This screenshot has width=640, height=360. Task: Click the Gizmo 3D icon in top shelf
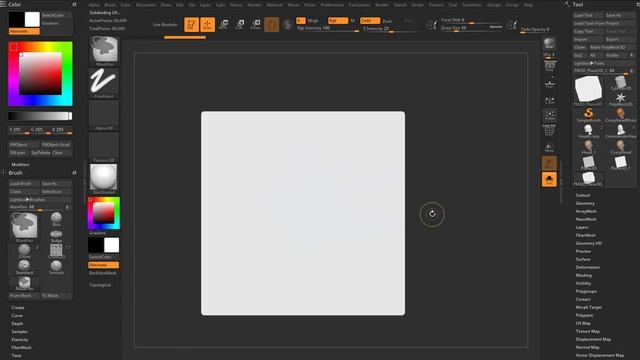271,24
